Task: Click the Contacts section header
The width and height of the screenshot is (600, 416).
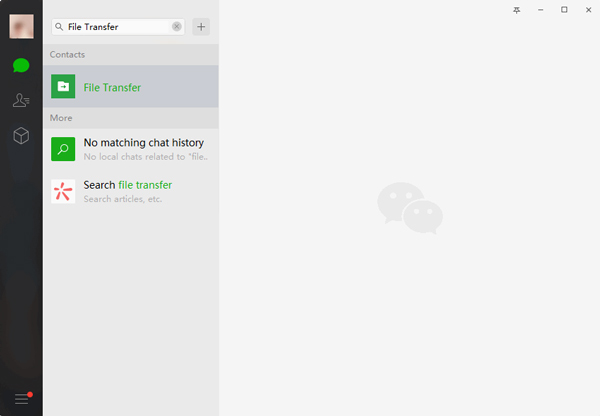Action: coord(131,54)
